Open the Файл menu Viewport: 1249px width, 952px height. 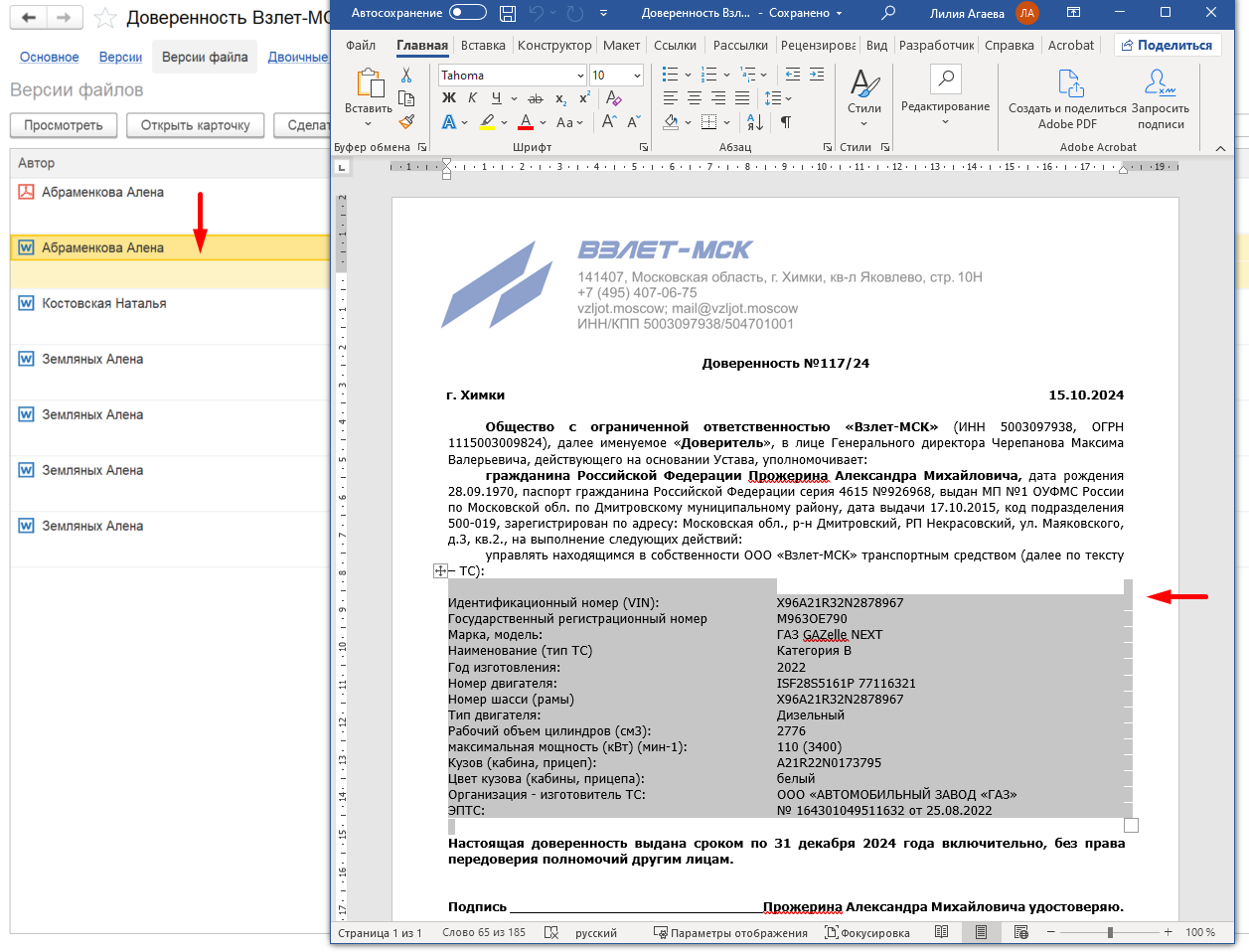point(361,45)
